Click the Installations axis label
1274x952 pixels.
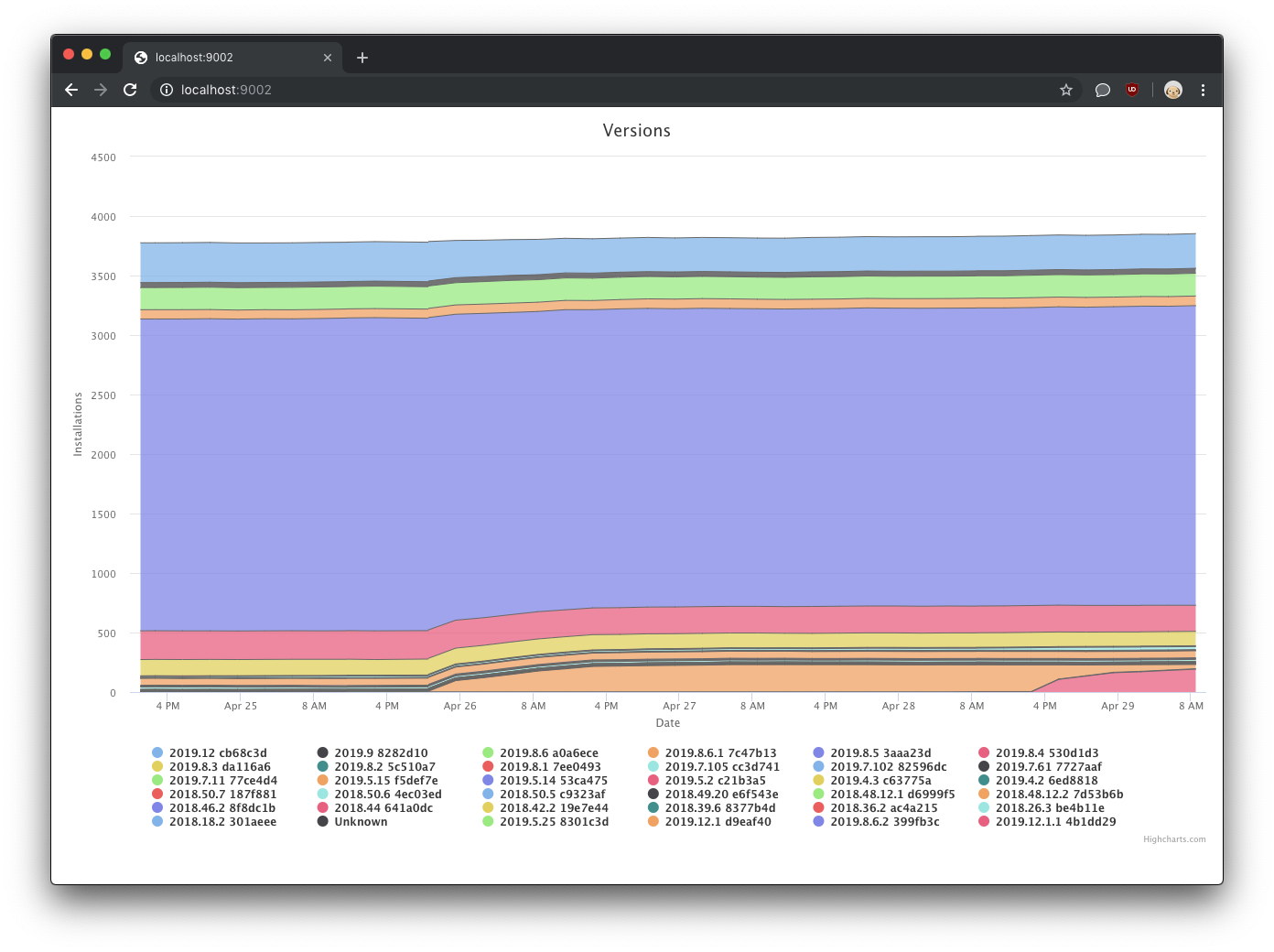78,425
